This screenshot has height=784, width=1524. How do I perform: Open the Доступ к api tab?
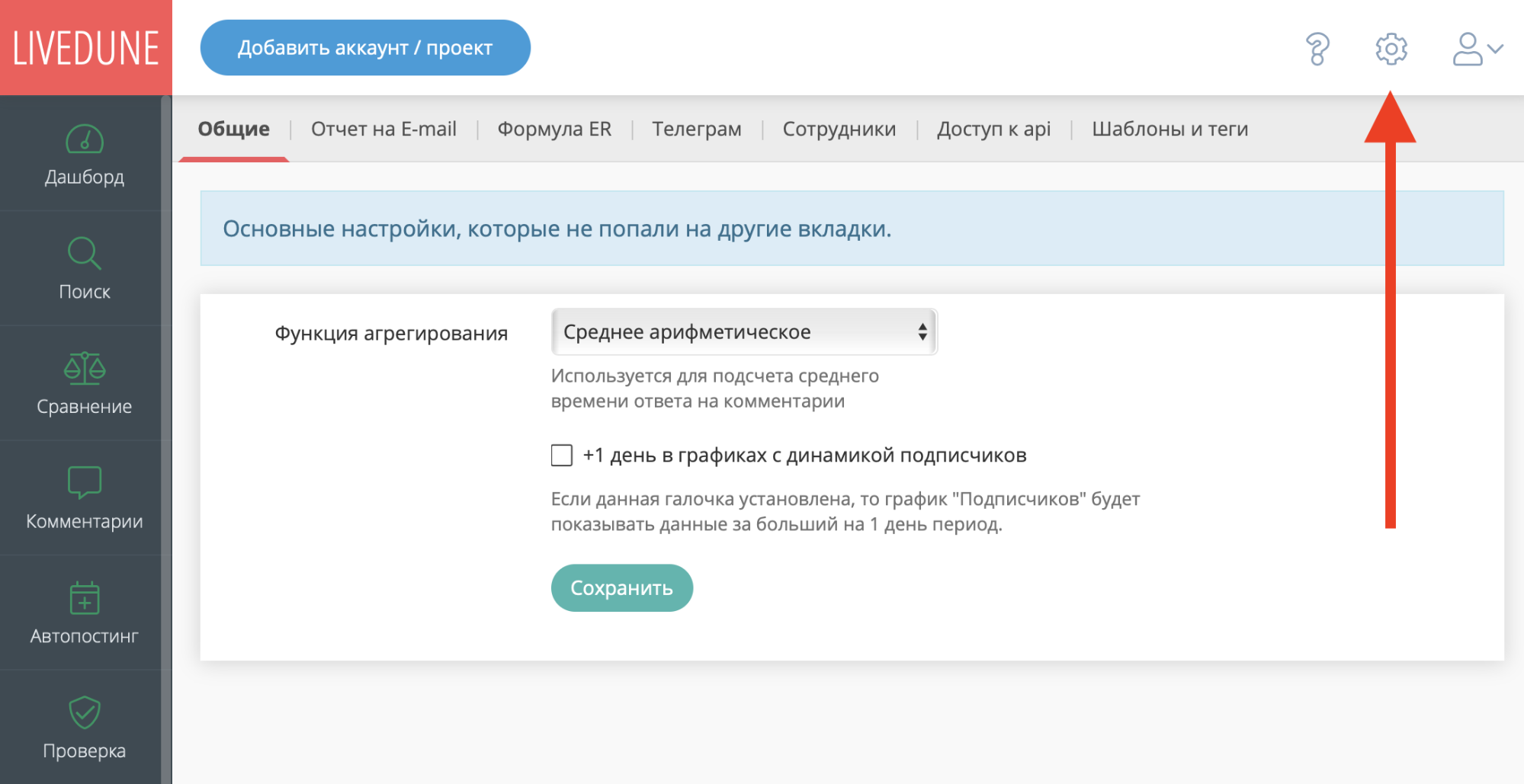tap(994, 129)
